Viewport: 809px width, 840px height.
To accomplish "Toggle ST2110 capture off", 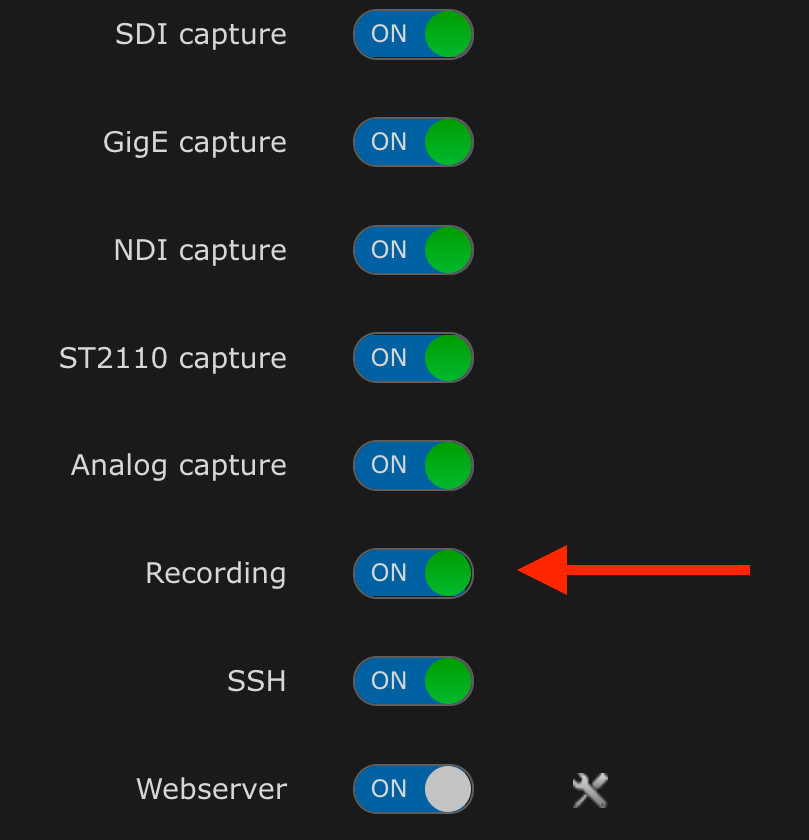I will (x=413, y=358).
